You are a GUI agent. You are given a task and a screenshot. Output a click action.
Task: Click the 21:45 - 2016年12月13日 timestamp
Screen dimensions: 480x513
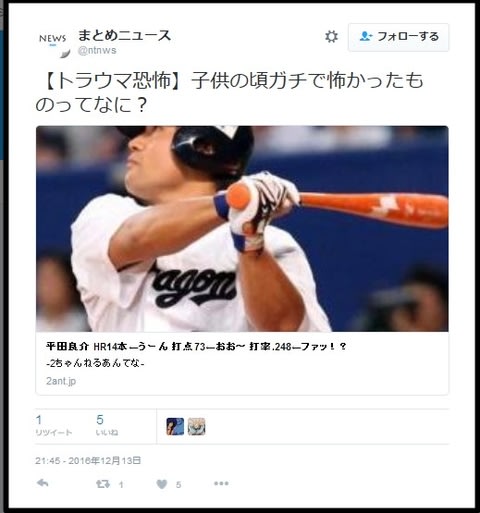pyautogui.click(x=88, y=461)
